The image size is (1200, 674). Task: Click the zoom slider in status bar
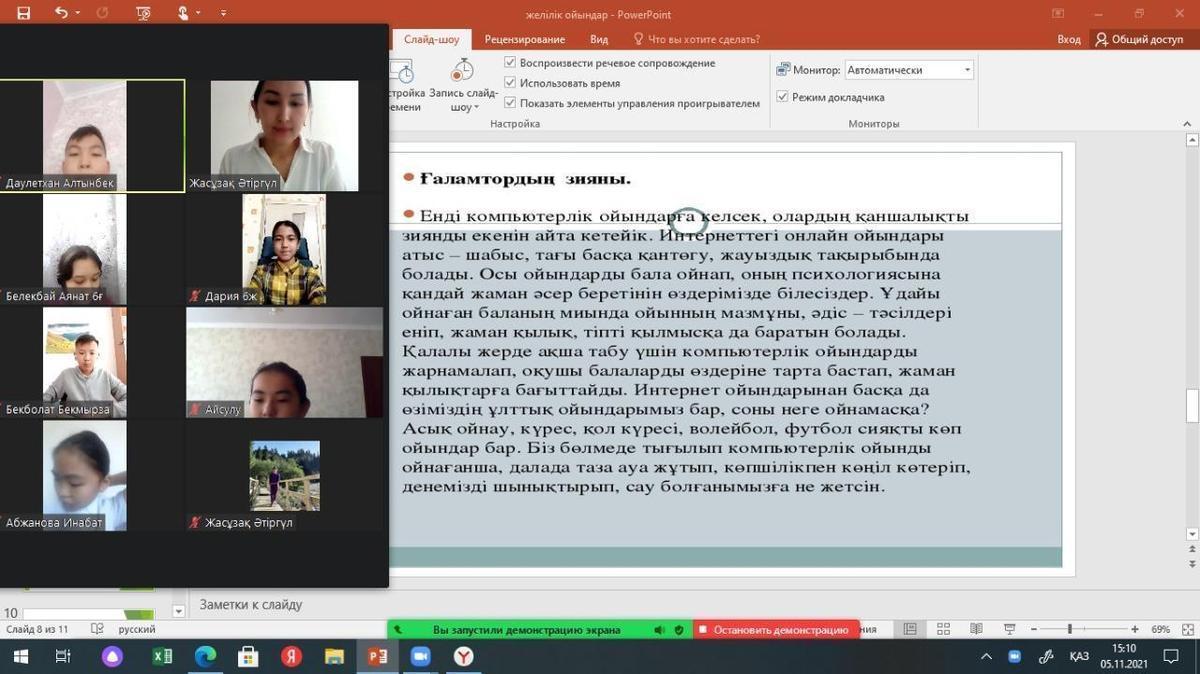pyautogui.click(x=1069, y=629)
